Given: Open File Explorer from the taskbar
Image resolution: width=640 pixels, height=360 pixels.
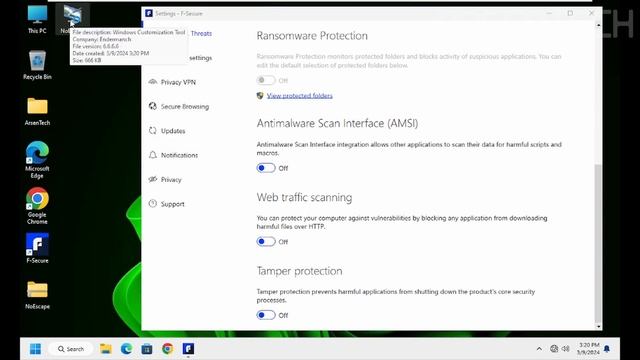Looking at the screenshot, I should click(x=106, y=349).
